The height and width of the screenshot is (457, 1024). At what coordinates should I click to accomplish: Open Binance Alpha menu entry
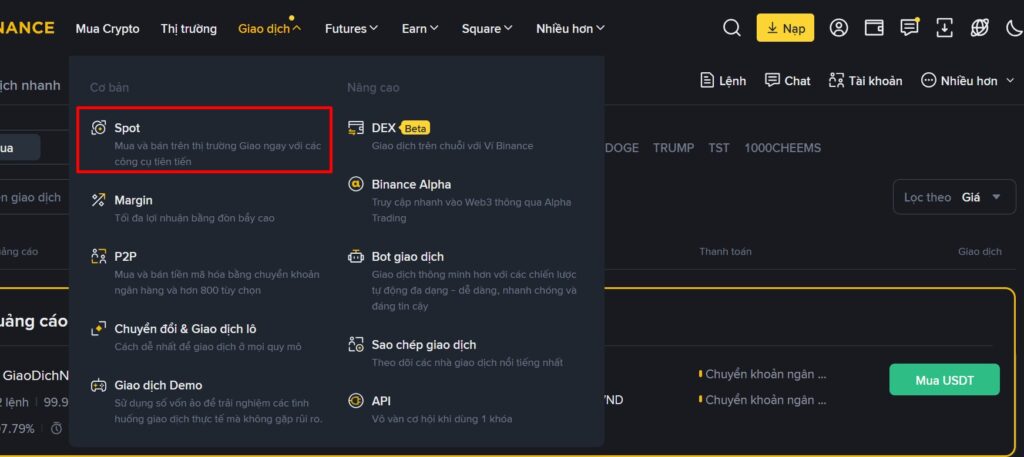[411, 184]
